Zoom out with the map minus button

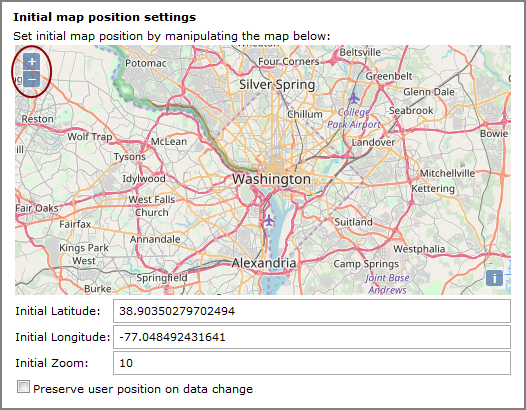(32, 80)
